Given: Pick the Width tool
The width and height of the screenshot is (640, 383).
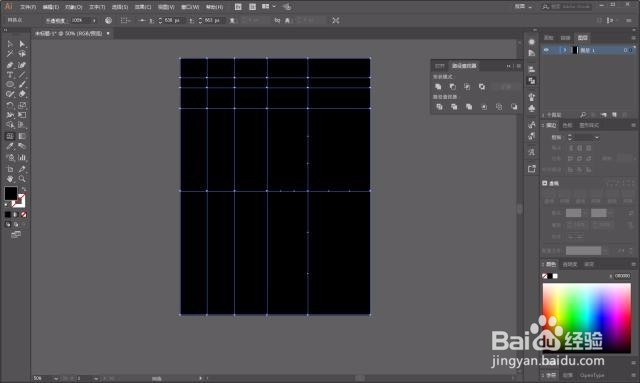Looking at the screenshot, I should coord(10,115).
